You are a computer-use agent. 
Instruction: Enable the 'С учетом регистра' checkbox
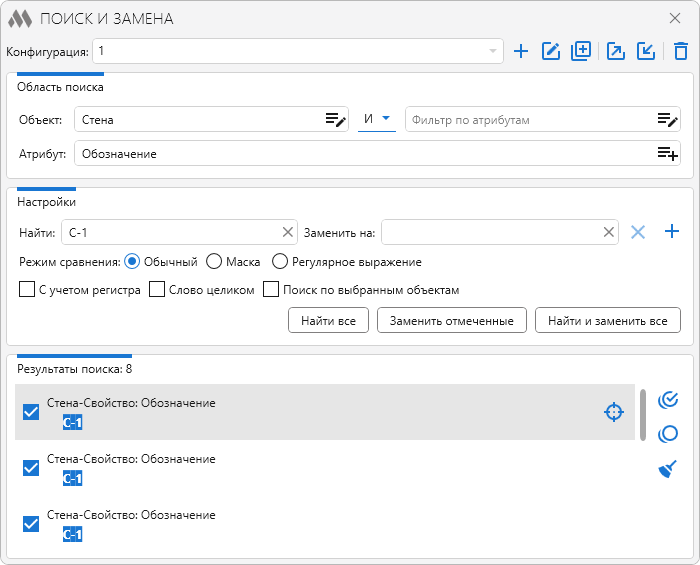tap(27, 290)
